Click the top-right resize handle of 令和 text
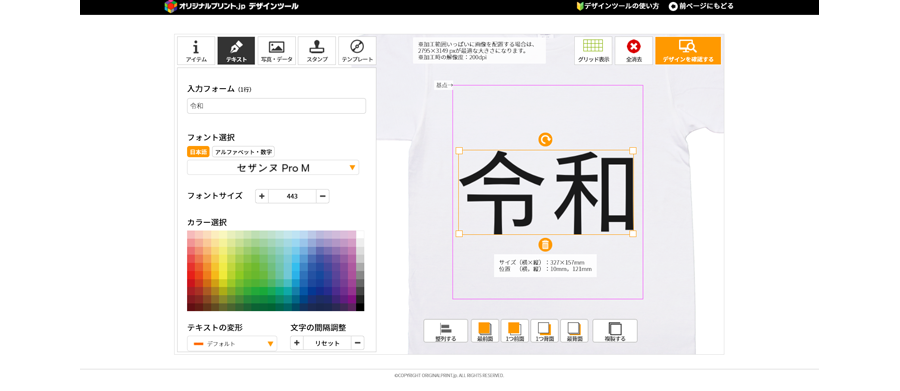The image size is (900, 391). click(633, 150)
